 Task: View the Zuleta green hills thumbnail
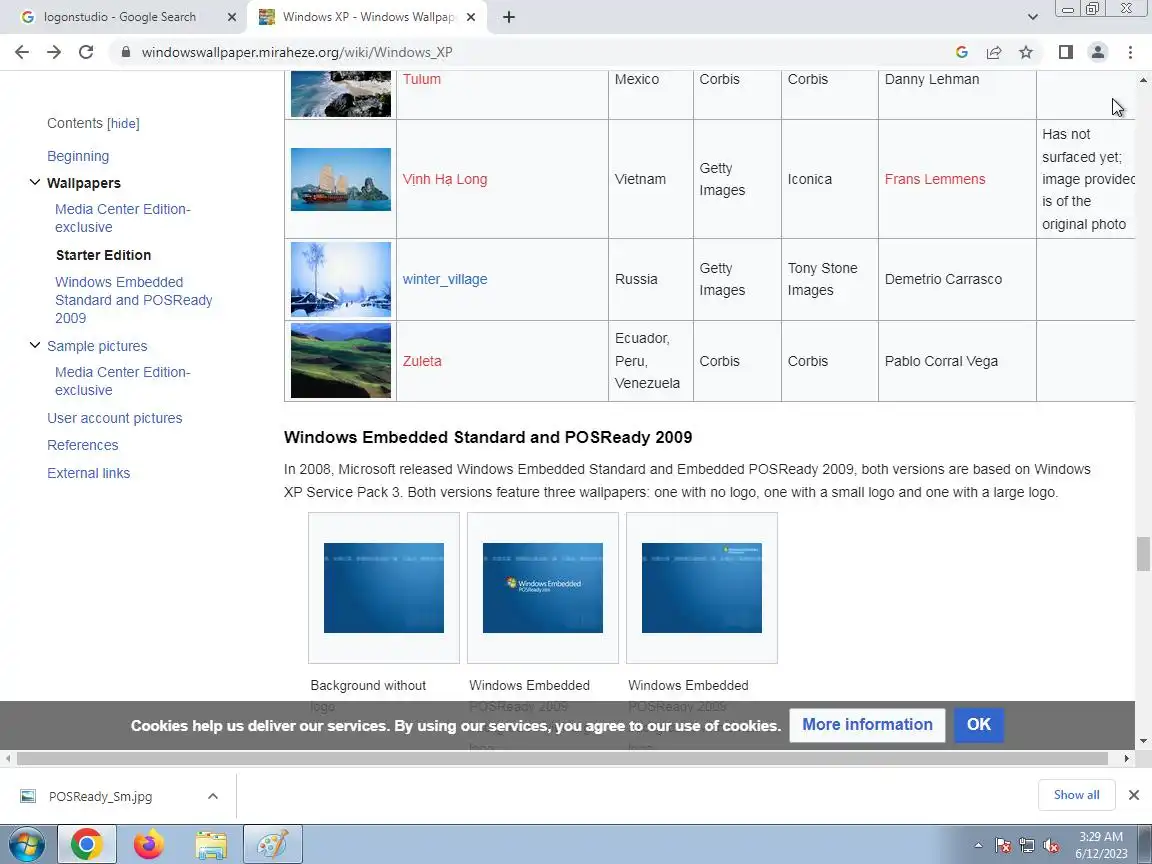click(x=341, y=361)
